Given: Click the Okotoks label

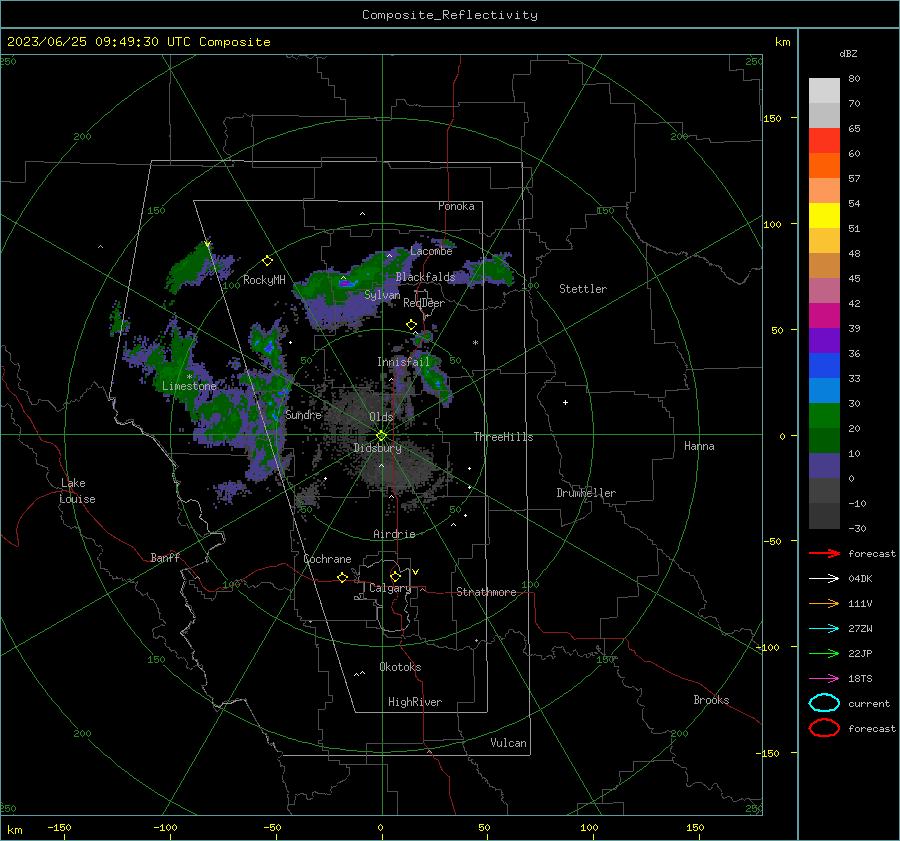Looking at the screenshot, I should click(400, 667).
